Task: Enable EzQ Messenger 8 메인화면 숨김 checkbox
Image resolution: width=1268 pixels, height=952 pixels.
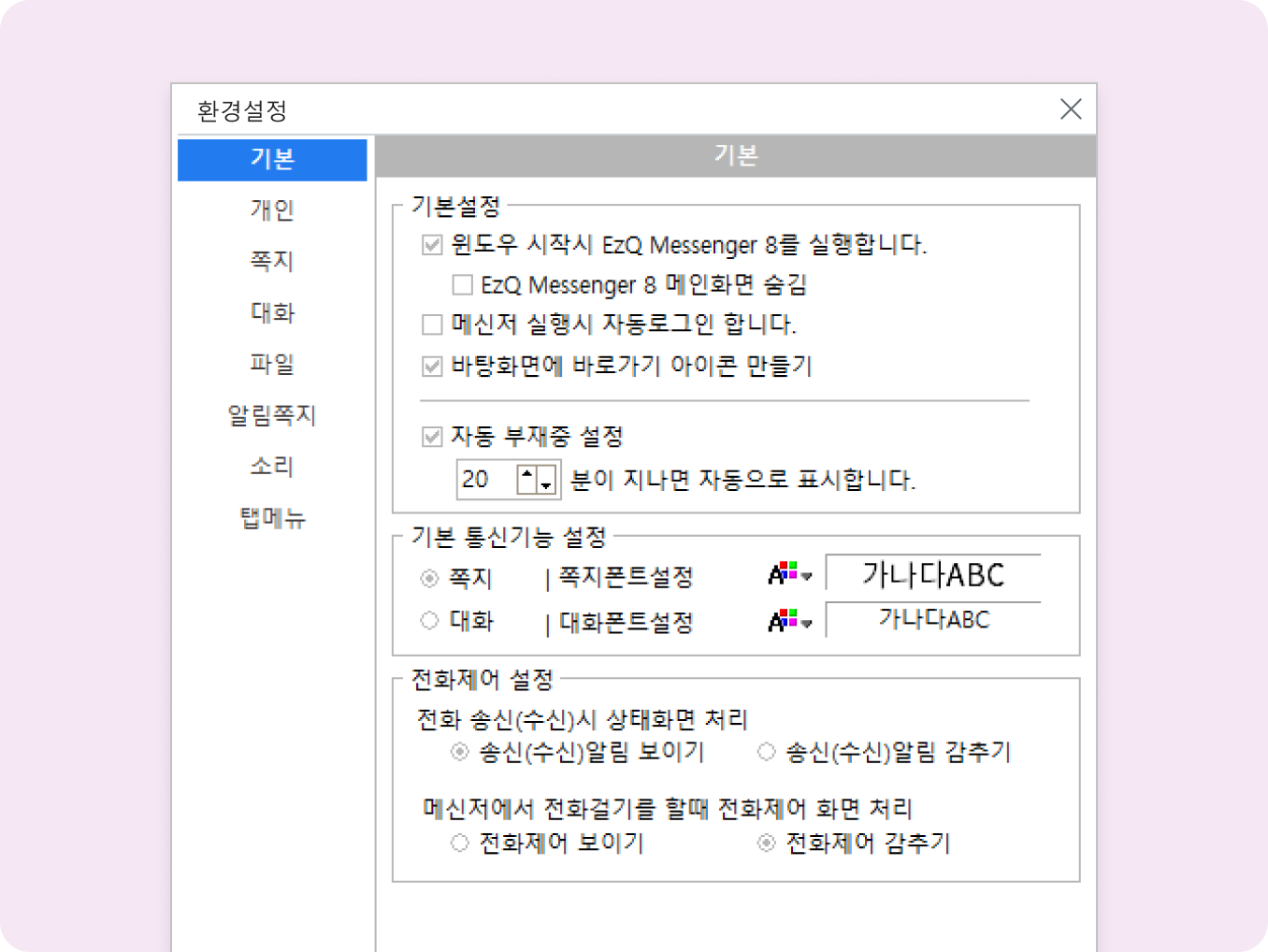Action: [462, 284]
